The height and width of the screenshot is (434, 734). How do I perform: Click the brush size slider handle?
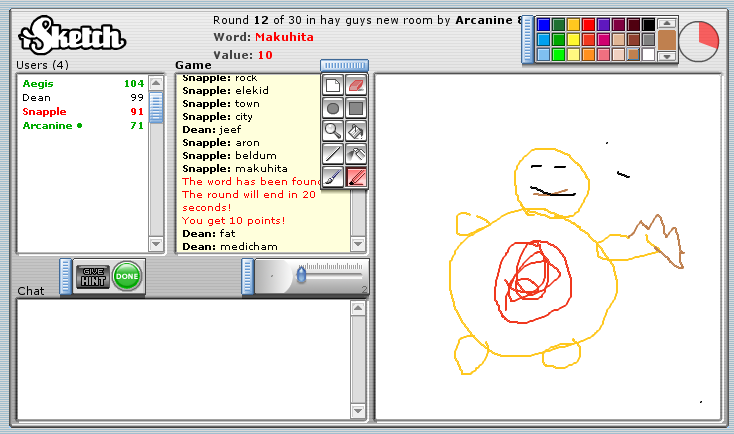(x=302, y=274)
